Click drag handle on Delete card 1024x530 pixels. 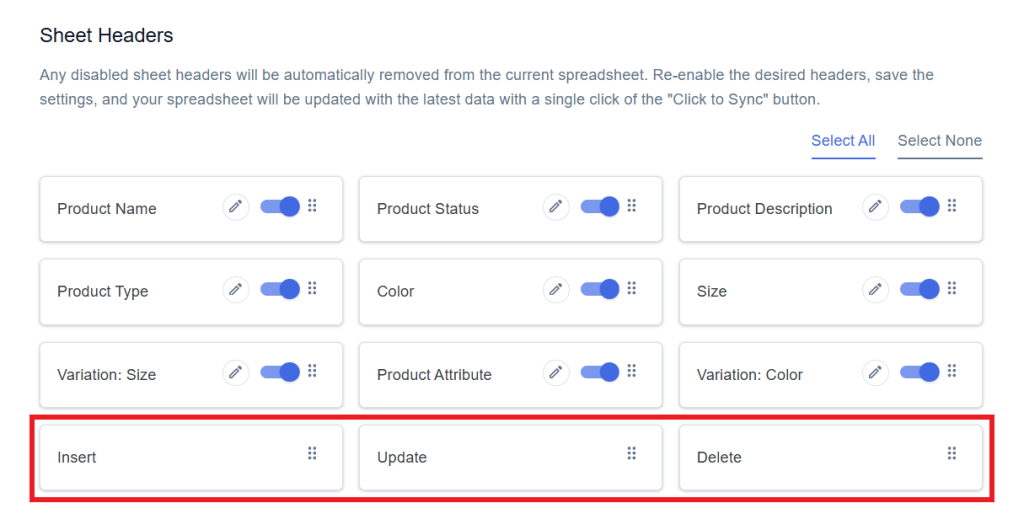(952, 453)
